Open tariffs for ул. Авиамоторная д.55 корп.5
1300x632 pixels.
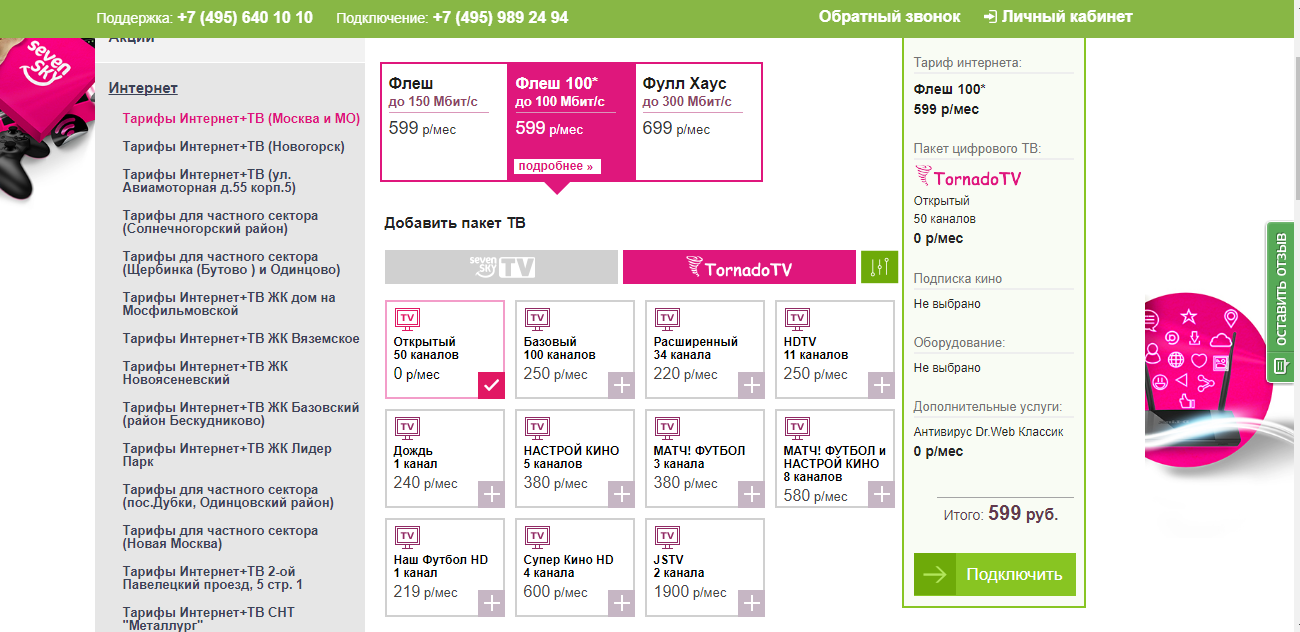coord(211,181)
